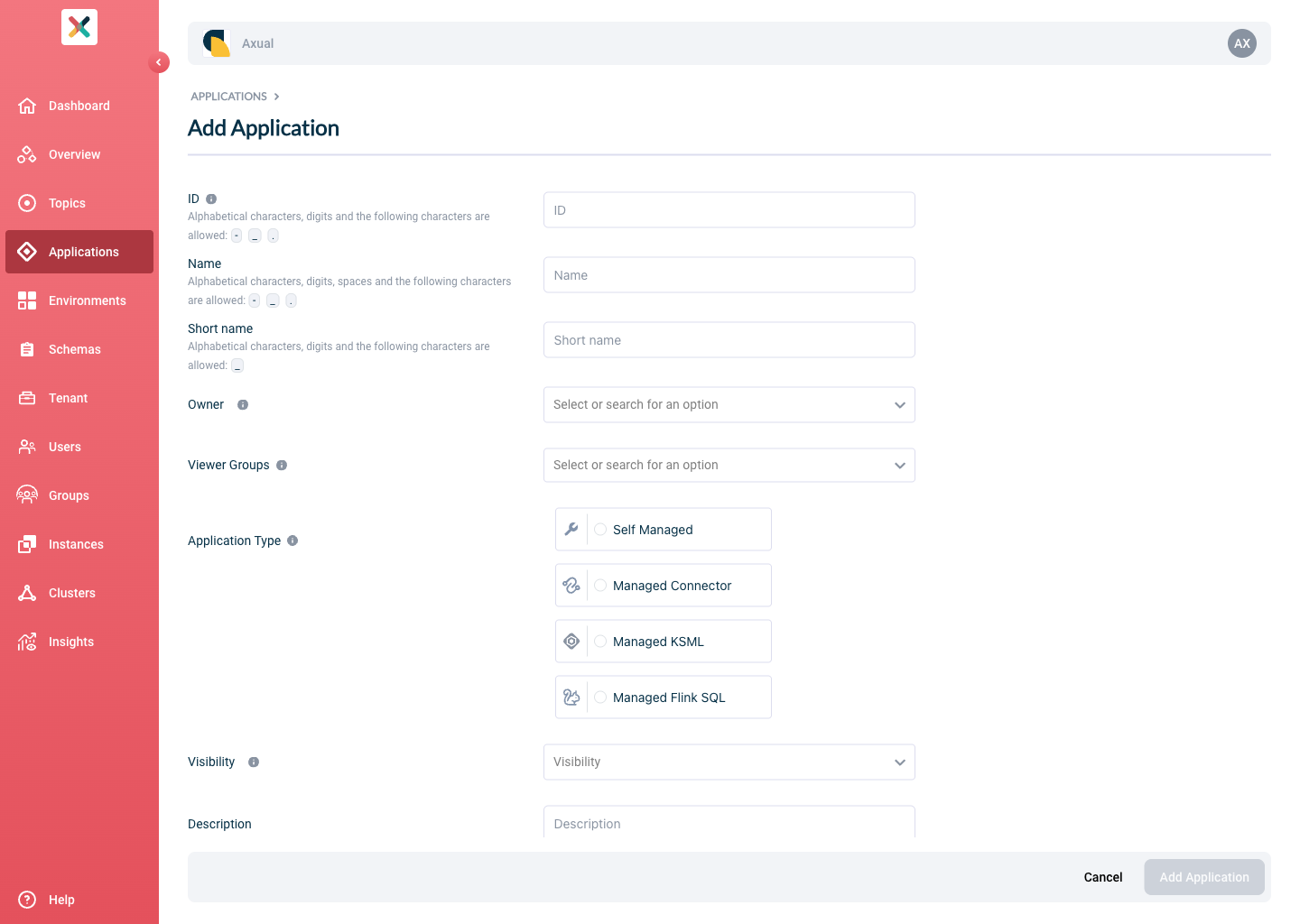
Task: Open the AX user avatar menu
Action: (1242, 43)
